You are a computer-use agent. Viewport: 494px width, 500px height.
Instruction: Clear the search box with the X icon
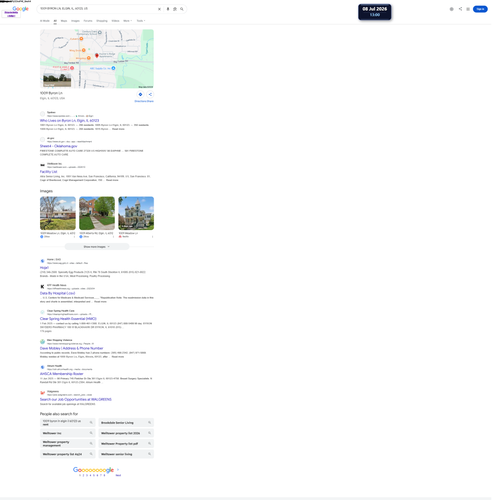point(159,9)
